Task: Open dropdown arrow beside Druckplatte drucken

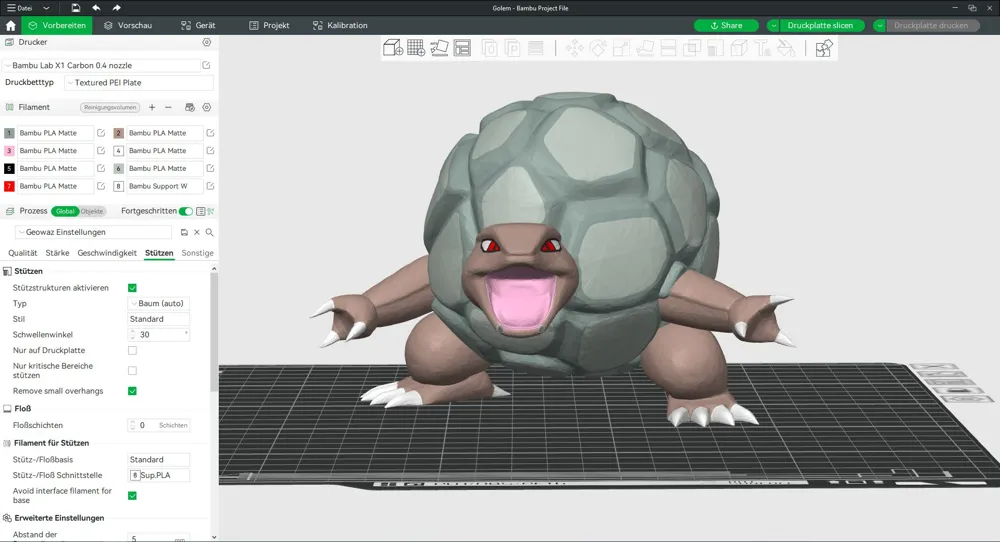Action: (879, 26)
